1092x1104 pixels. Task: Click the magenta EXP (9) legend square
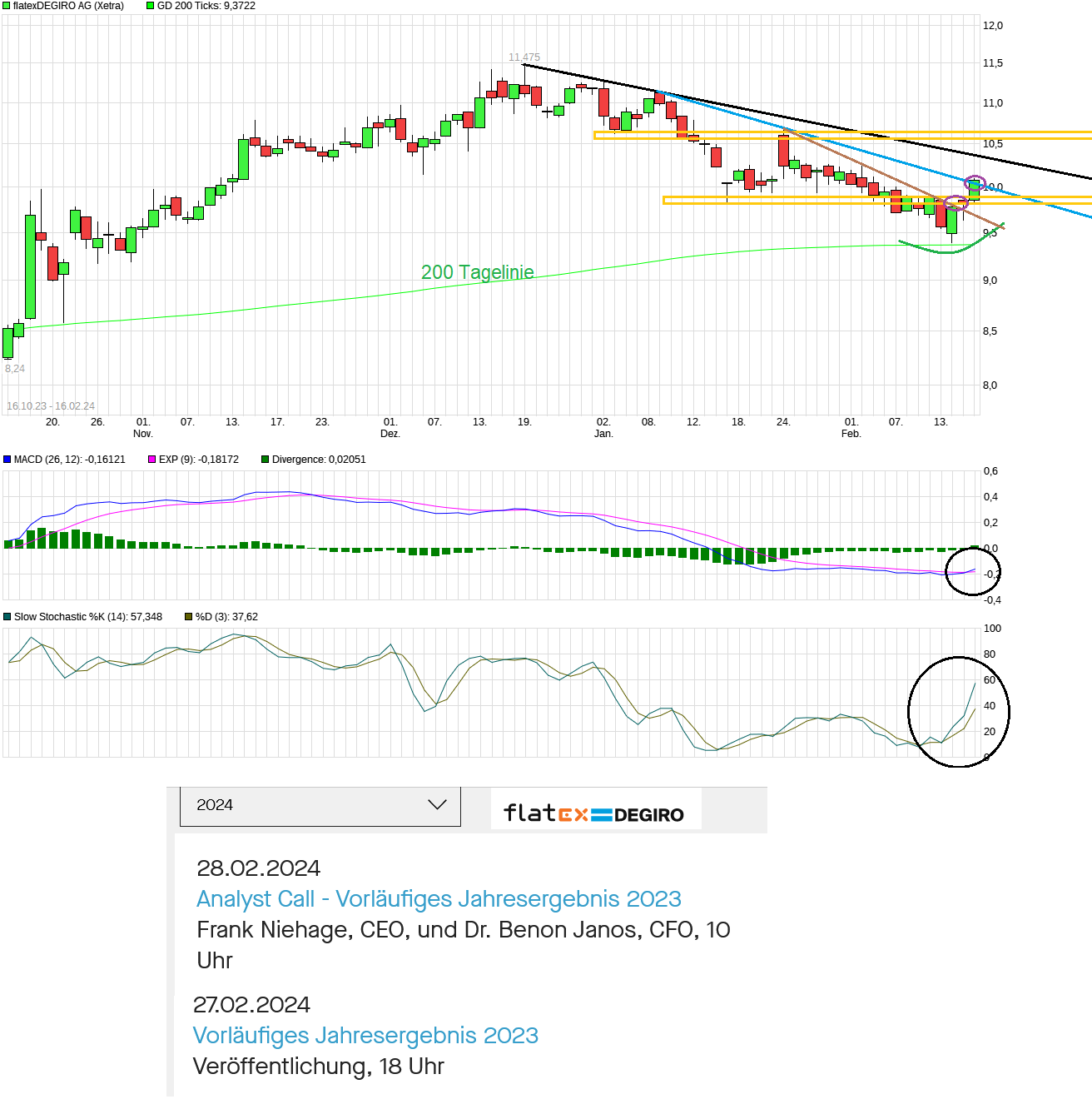click(x=151, y=459)
